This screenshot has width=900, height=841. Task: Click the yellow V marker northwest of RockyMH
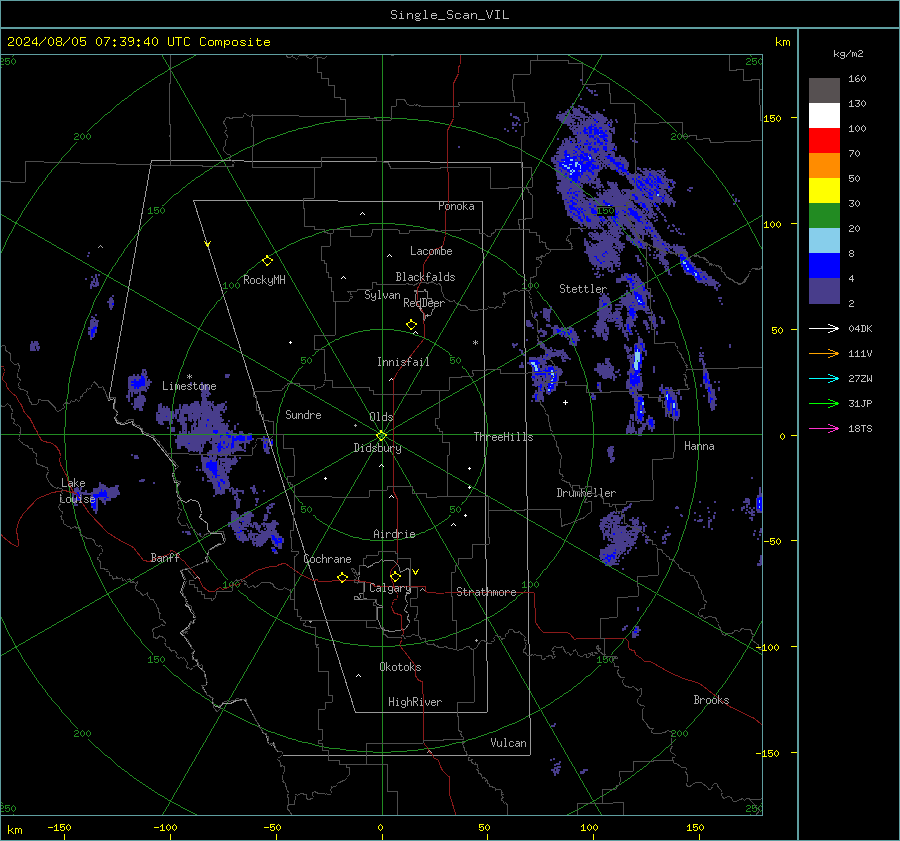tap(208, 244)
